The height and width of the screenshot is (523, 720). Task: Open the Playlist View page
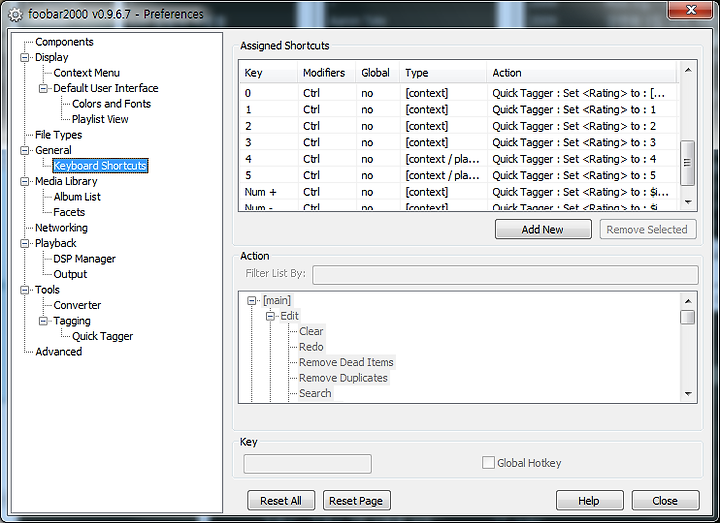point(100,119)
